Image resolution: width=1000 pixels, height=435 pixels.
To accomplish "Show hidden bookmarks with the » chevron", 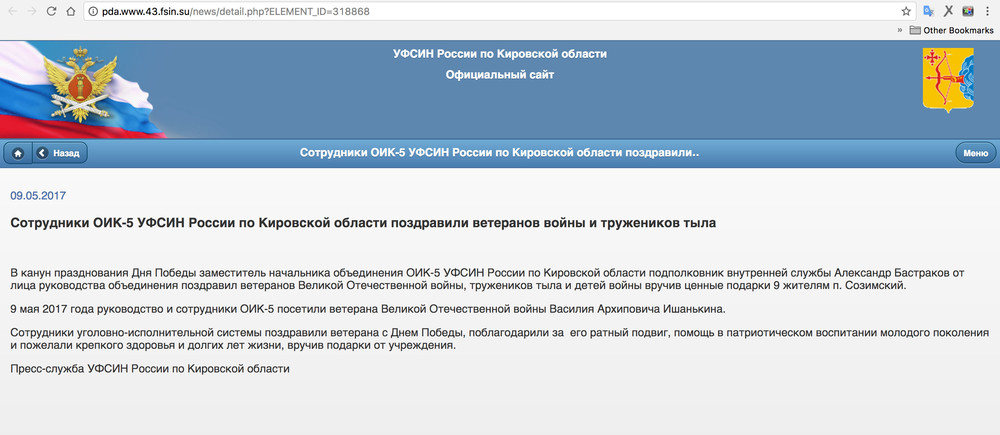I will (x=900, y=30).
